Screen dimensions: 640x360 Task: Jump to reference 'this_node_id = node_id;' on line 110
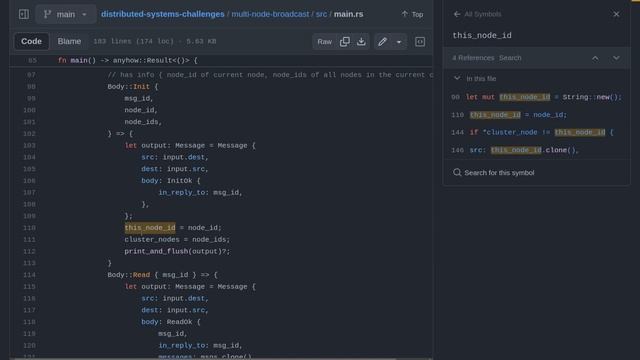(x=536, y=115)
